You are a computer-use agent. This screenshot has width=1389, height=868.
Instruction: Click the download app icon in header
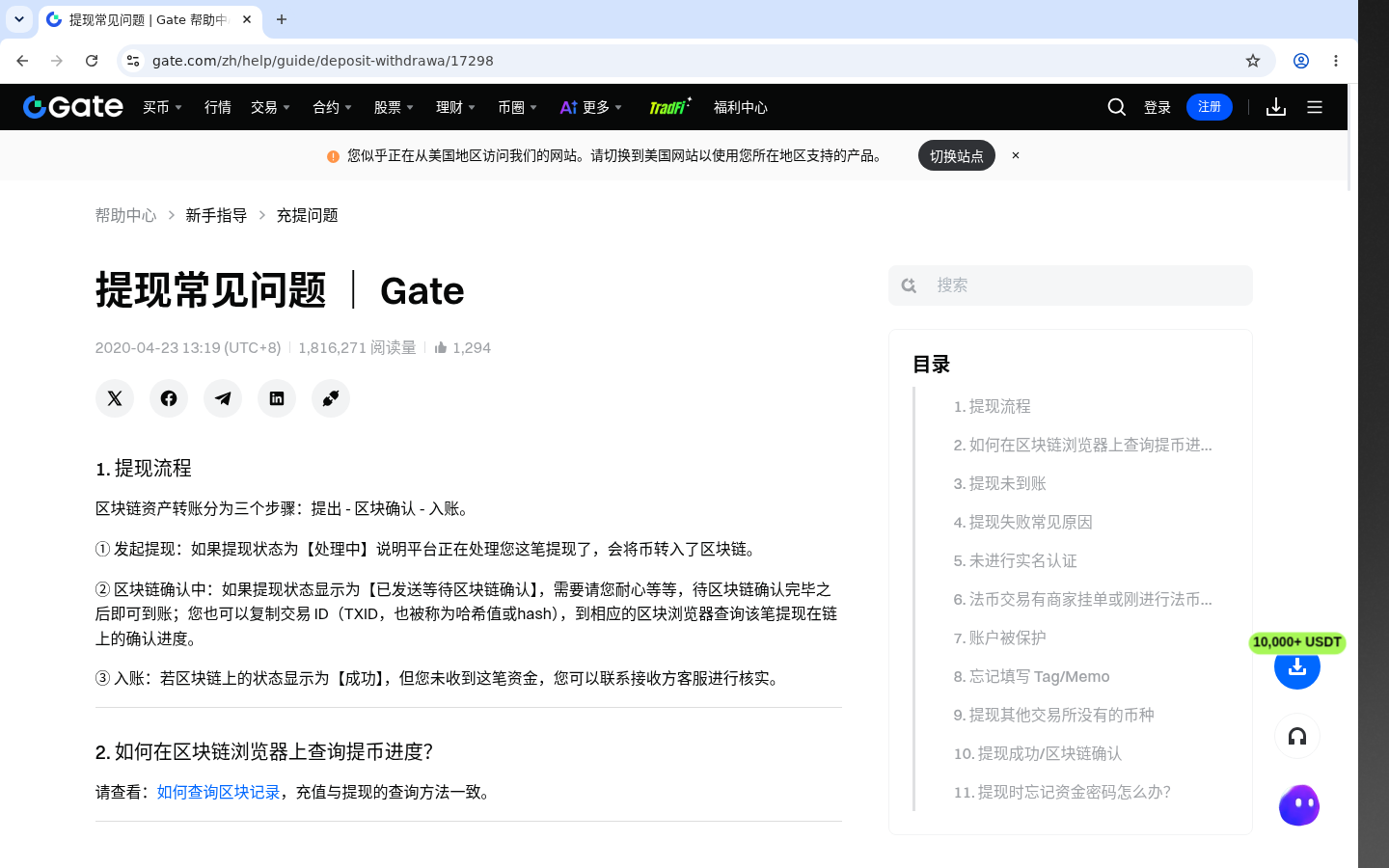click(1276, 107)
